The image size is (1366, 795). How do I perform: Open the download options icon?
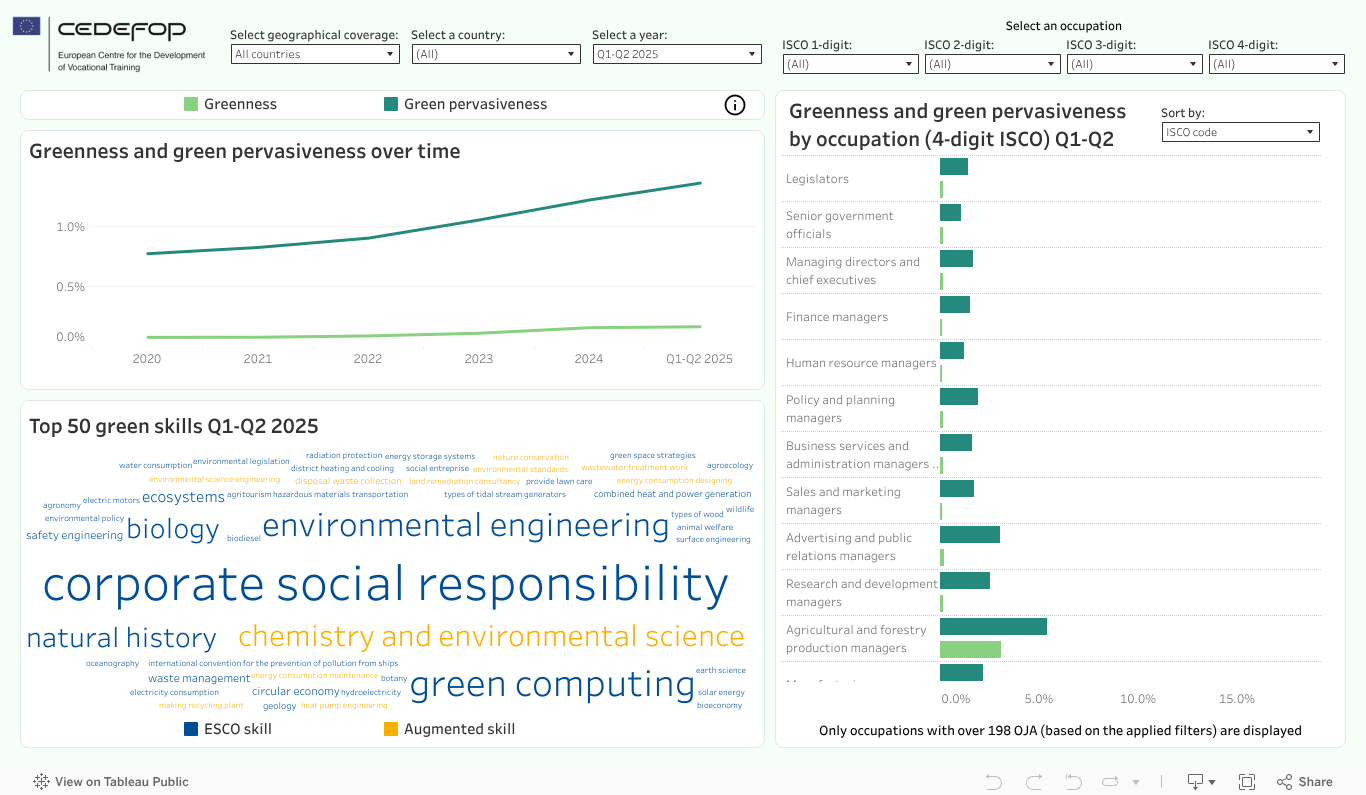pyautogui.click(x=1200, y=782)
